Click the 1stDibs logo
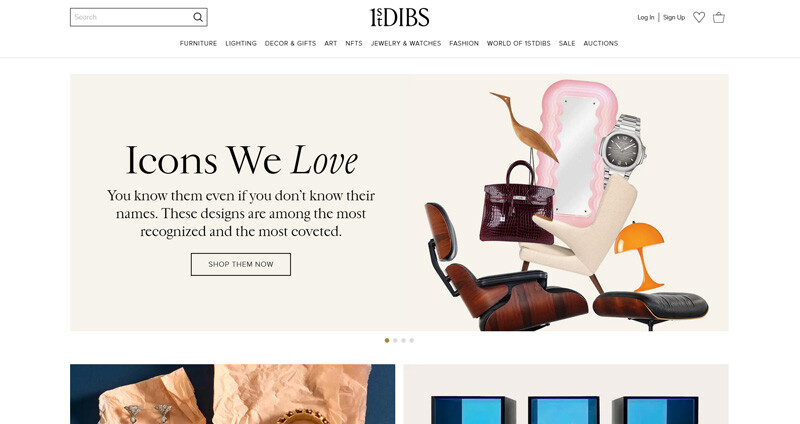Screen dimensions: 800x424 coord(399,17)
